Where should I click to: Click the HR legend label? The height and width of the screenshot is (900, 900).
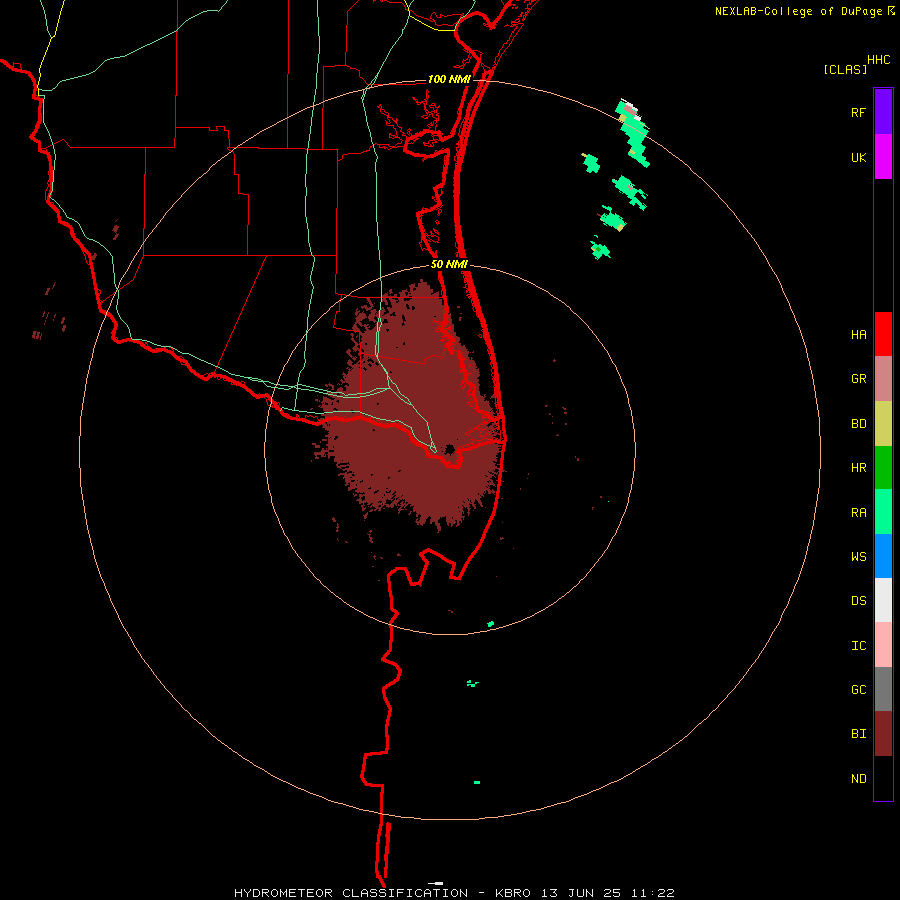point(859,468)
